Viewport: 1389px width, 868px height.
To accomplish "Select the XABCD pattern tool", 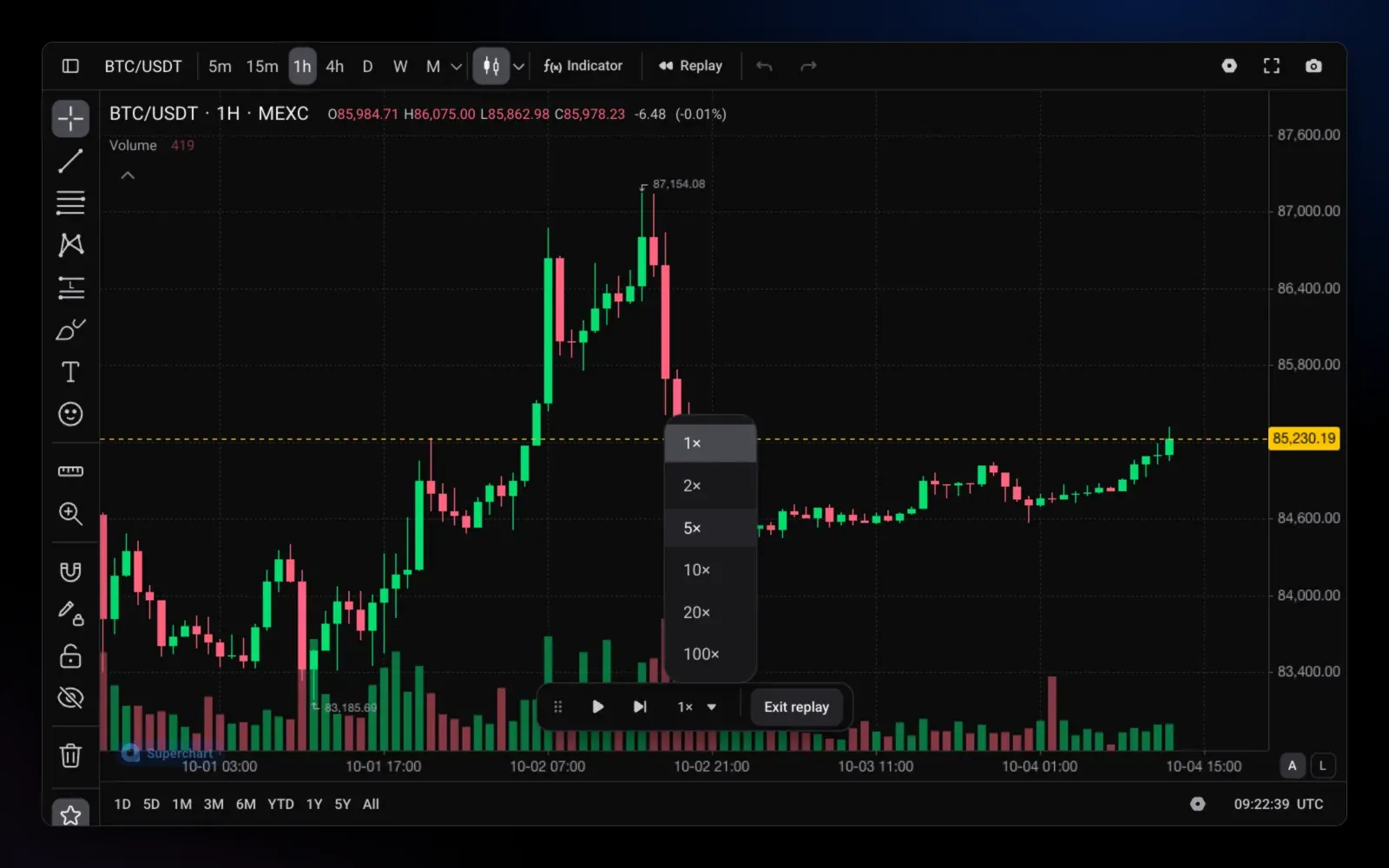I will [x=70, y=245].
